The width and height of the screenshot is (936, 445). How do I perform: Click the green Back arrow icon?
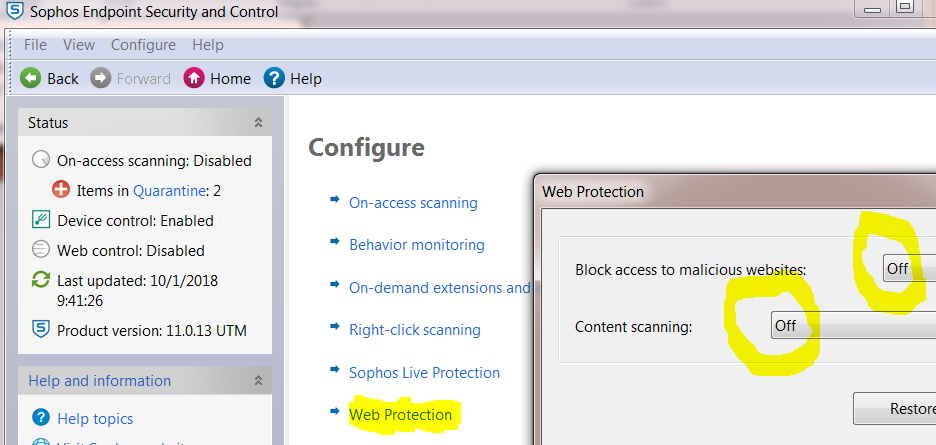[x=30, y=78]
